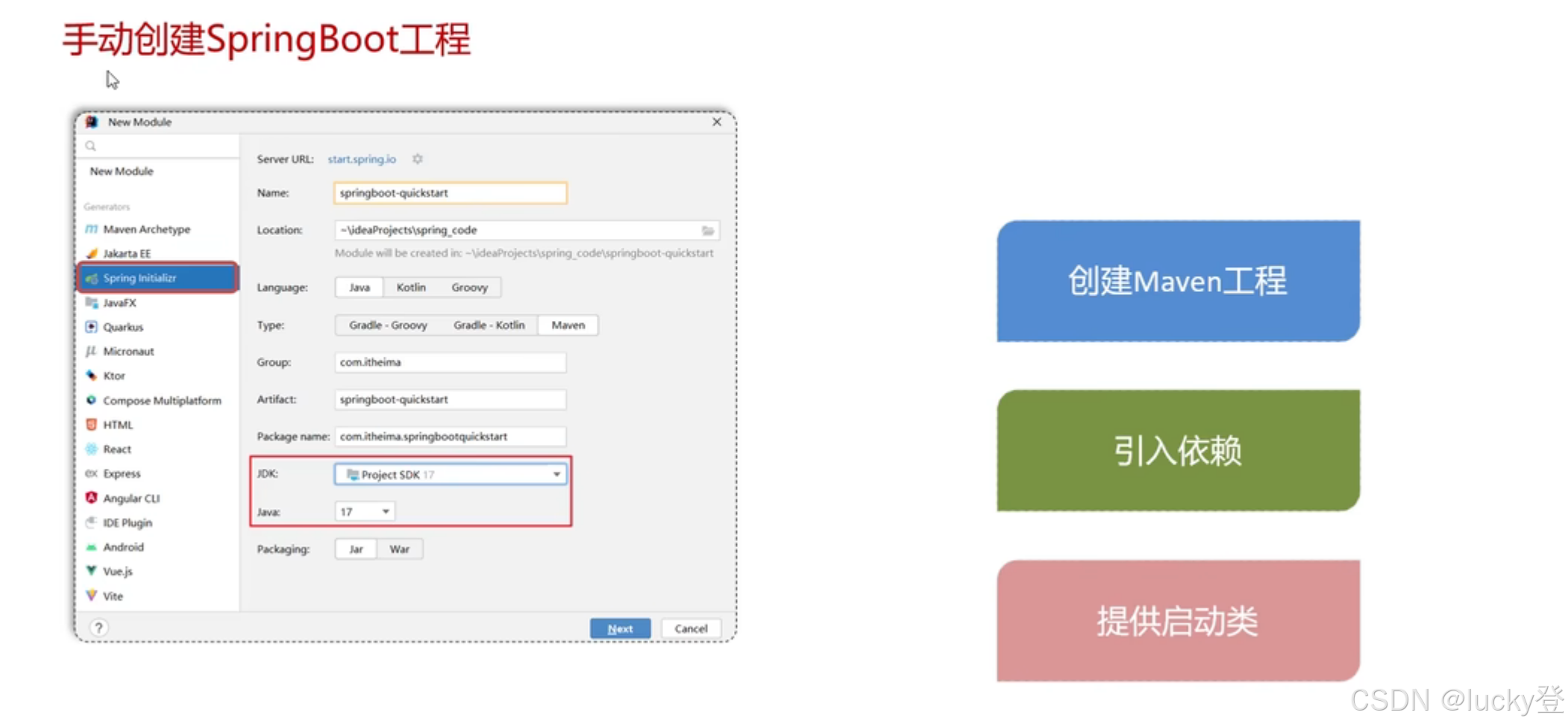Click the IDE Plugin icon
1568x727 pixels.
point(91,522)
